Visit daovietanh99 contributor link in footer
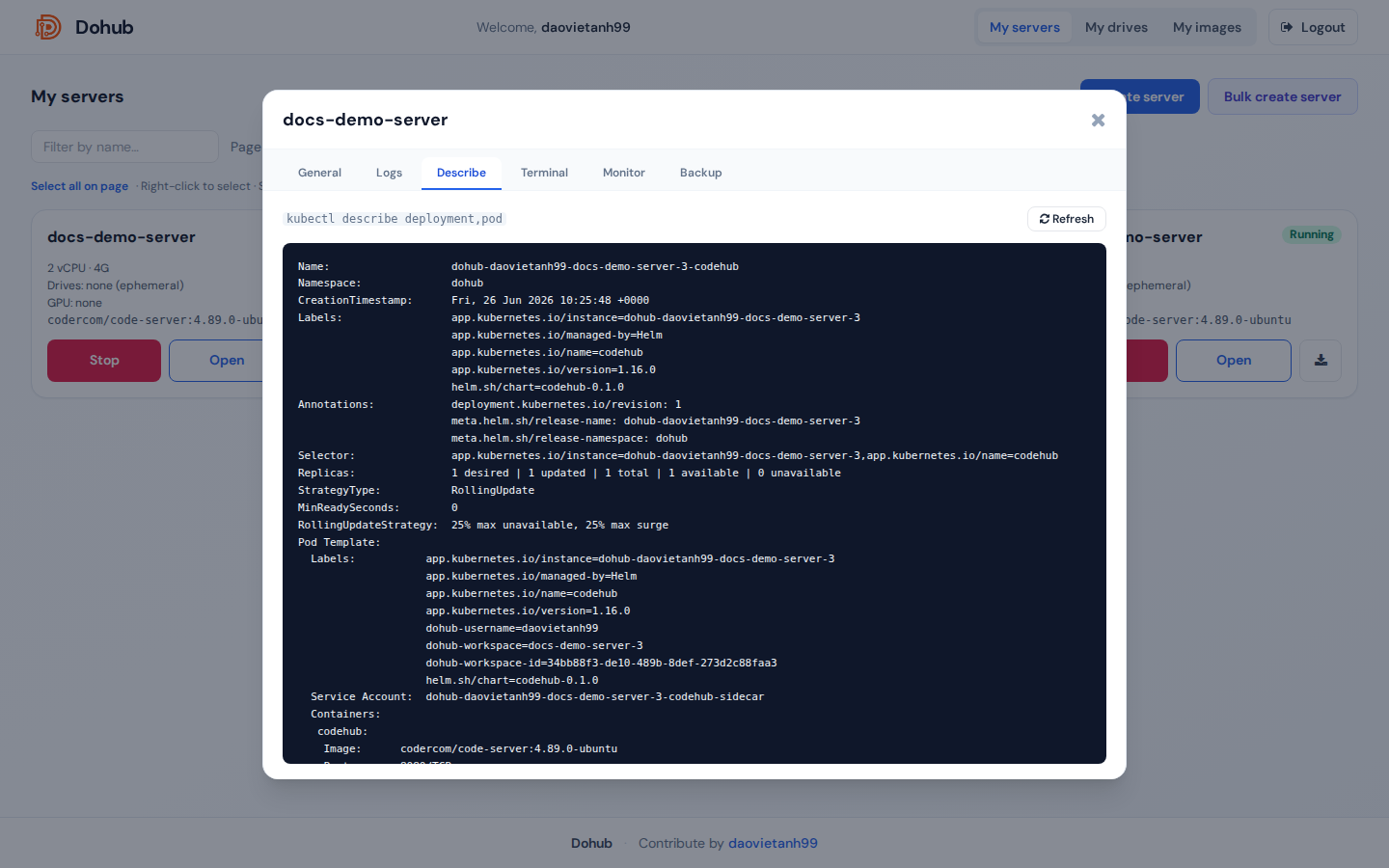1389x868 pixels. [773, 843]
